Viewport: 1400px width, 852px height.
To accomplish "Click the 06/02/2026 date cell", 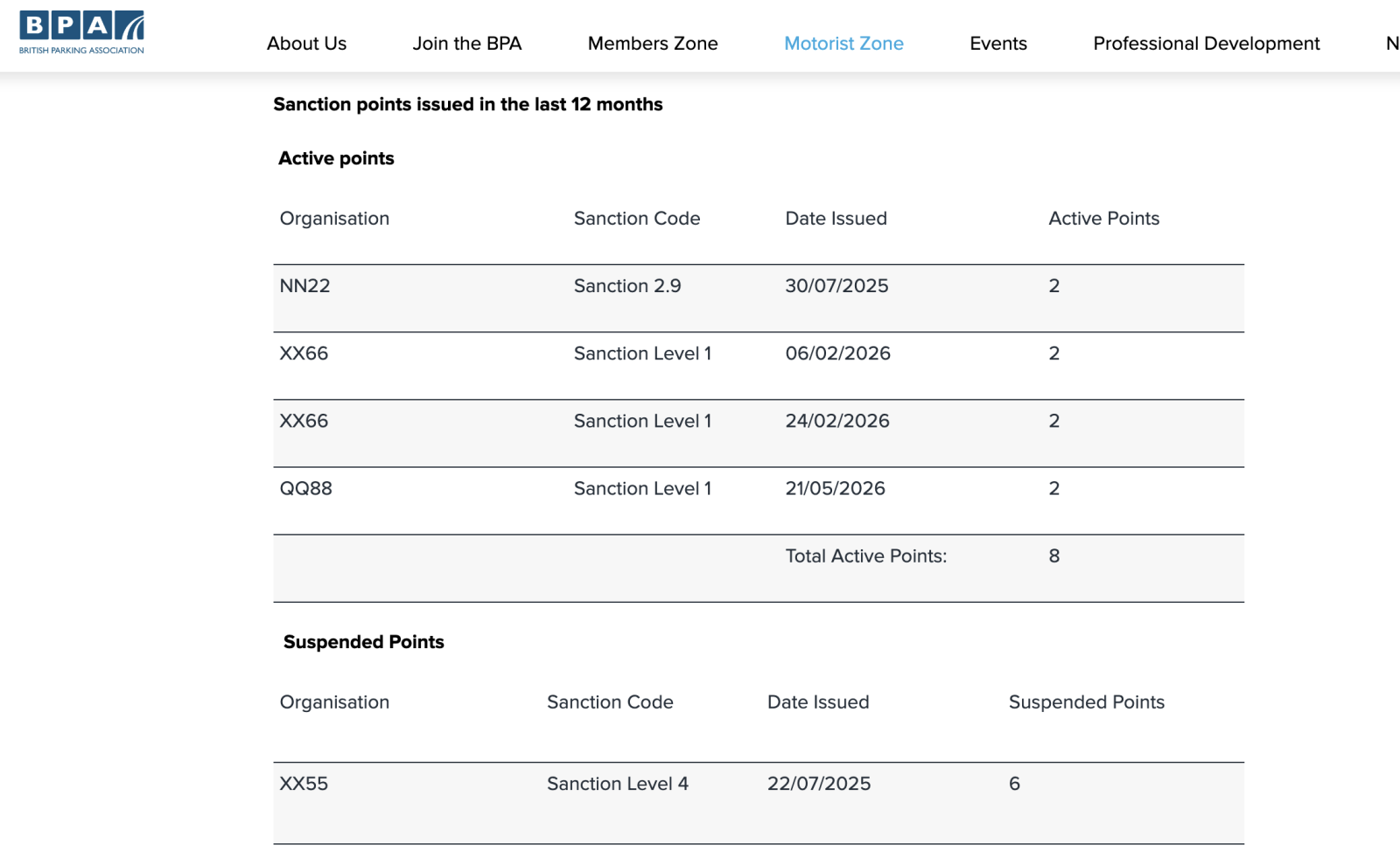I will [837, 353].
